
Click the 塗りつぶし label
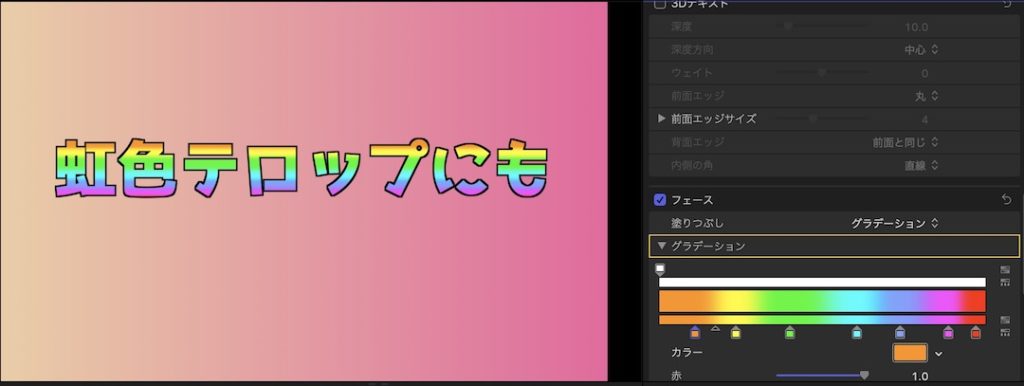[x=697, y=223]
